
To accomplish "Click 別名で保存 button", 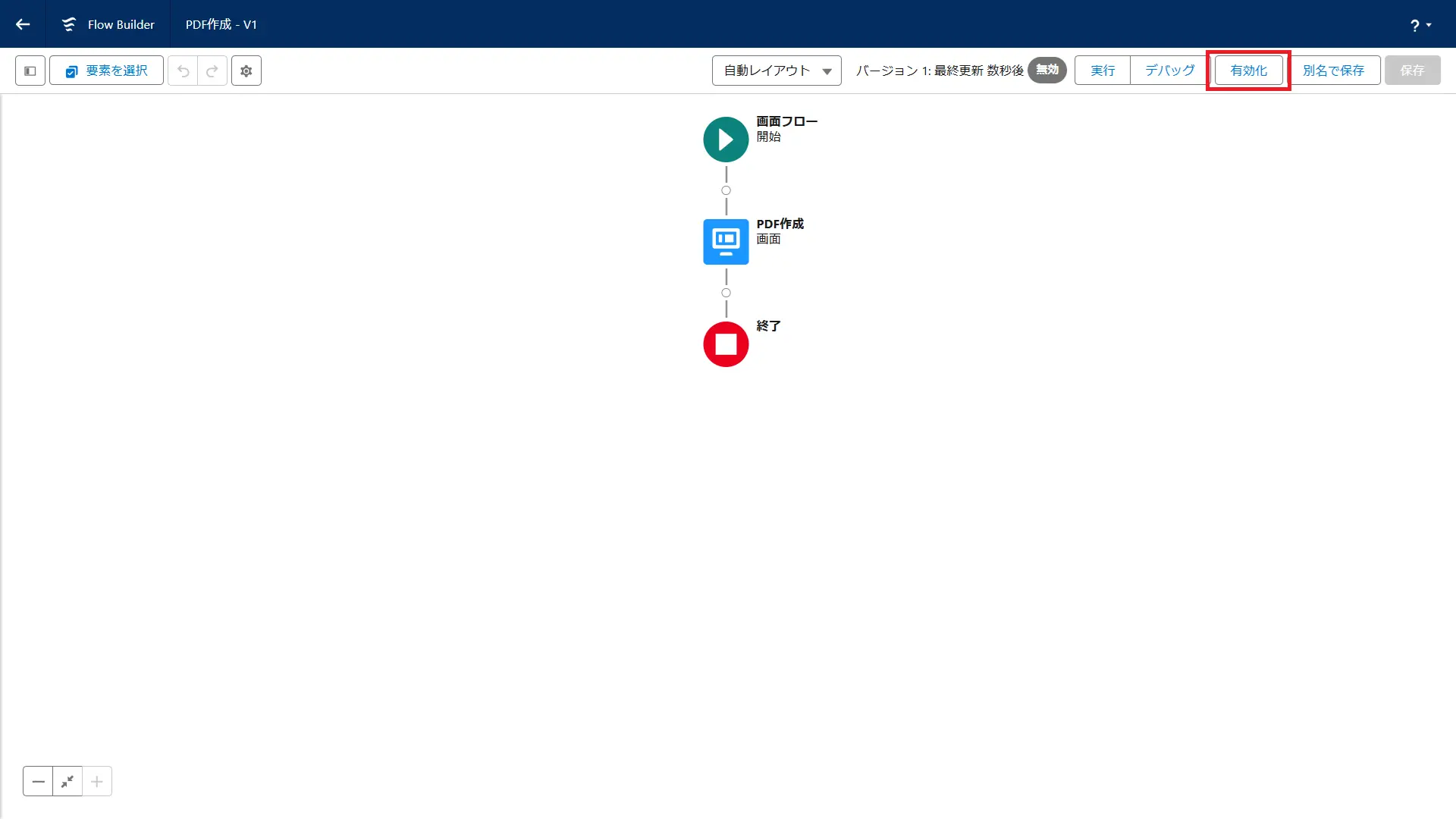I will 1333,71.
